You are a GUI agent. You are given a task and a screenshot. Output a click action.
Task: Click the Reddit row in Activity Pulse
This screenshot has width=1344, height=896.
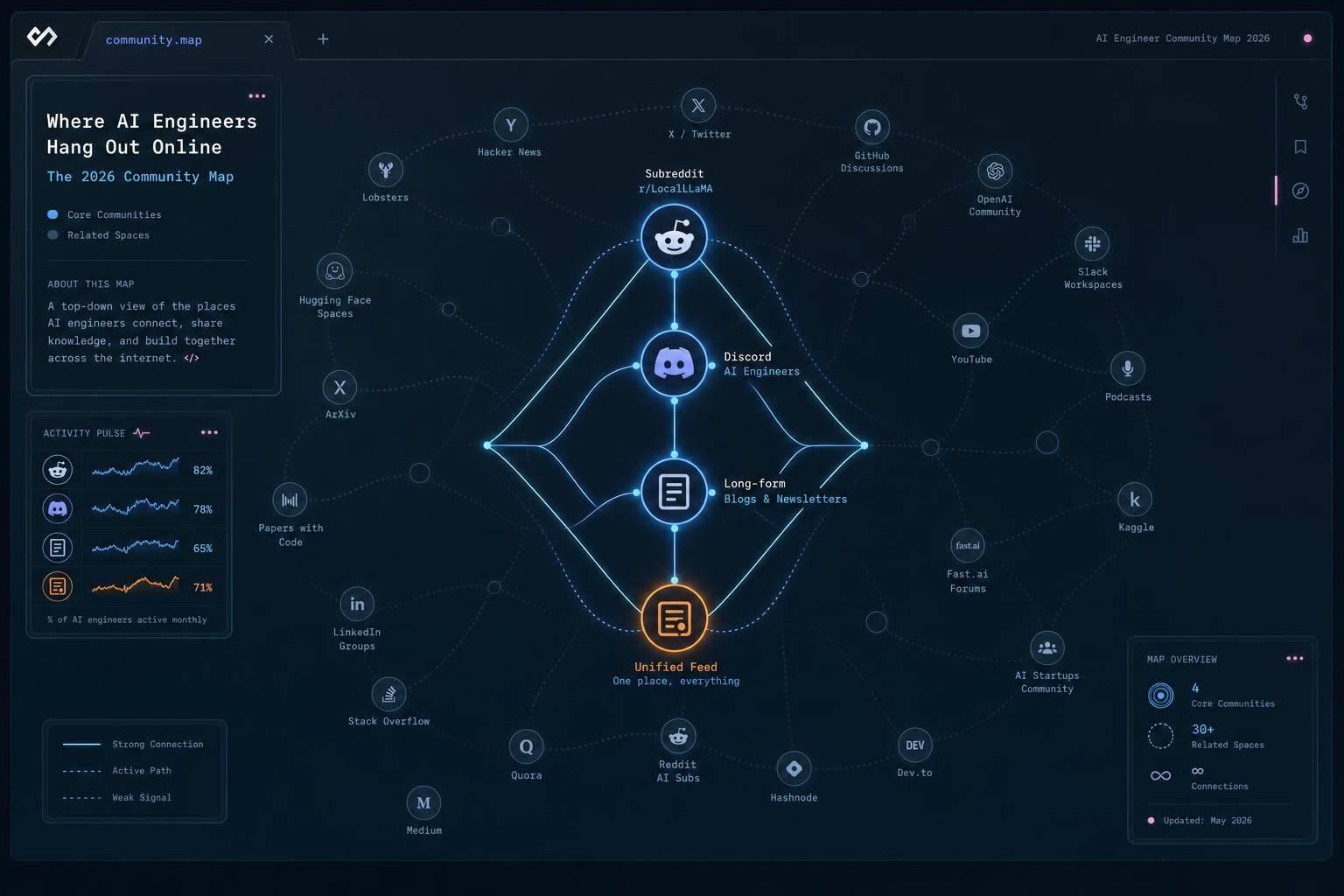click(x=129, y=470)
